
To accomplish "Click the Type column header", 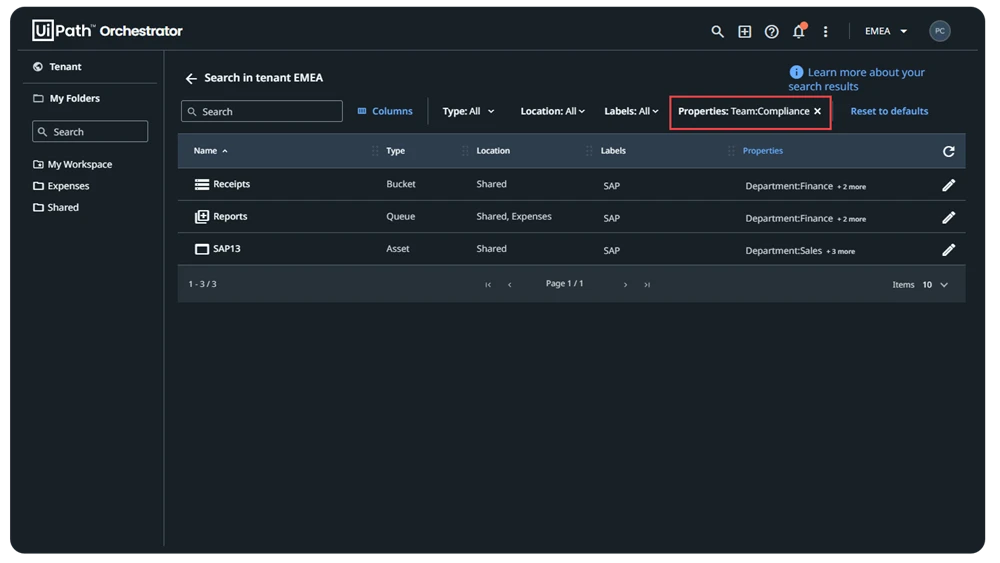I will pos(395,150).
